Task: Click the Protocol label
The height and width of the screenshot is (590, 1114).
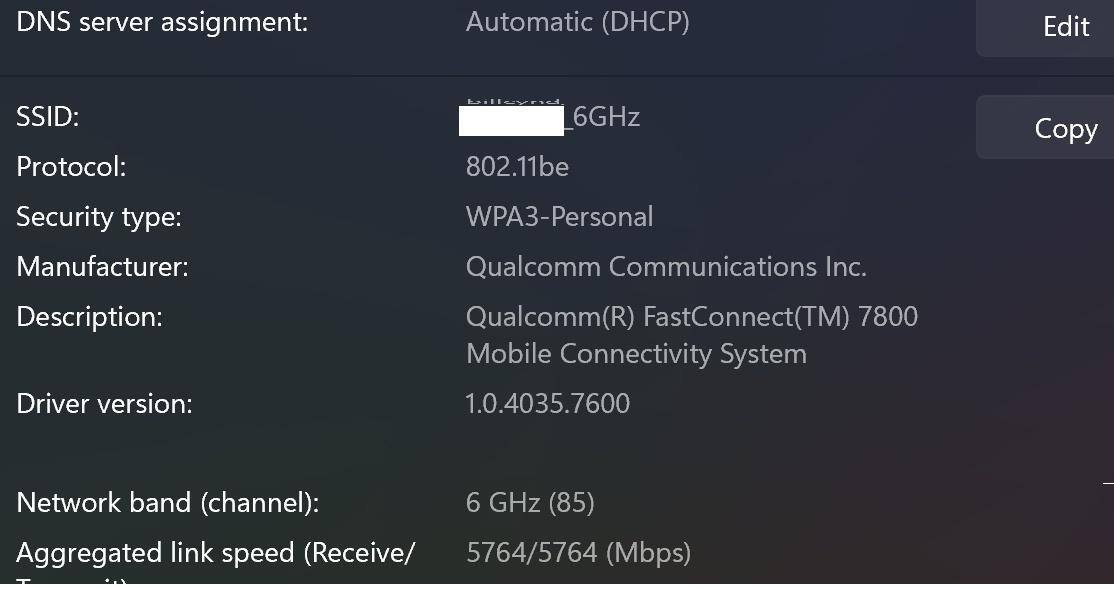Action: (x=71, y=167)
